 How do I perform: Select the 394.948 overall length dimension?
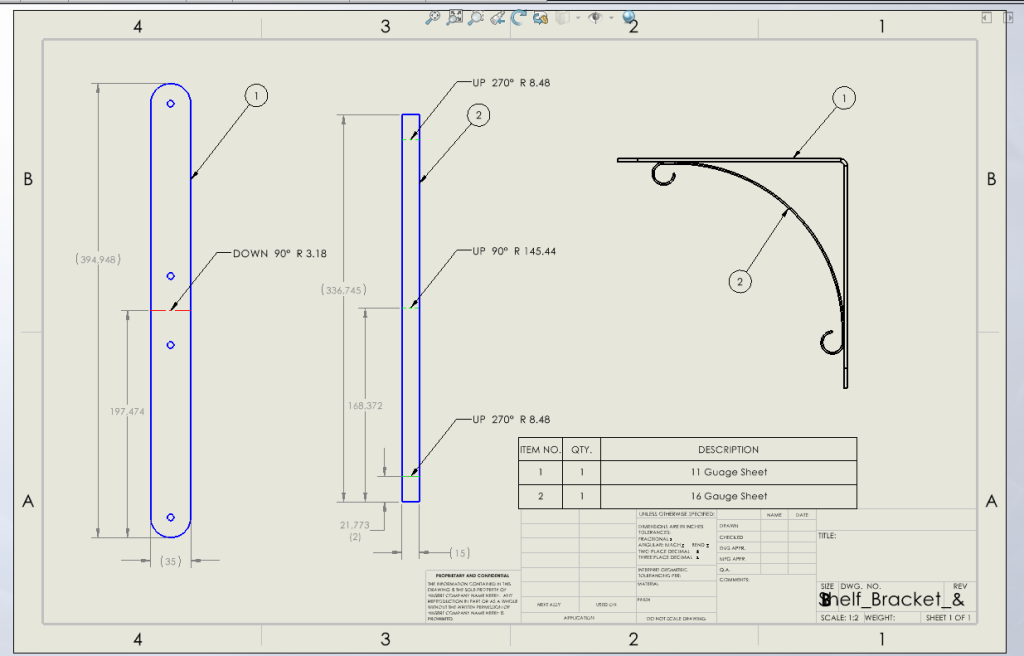coord(97,259)
